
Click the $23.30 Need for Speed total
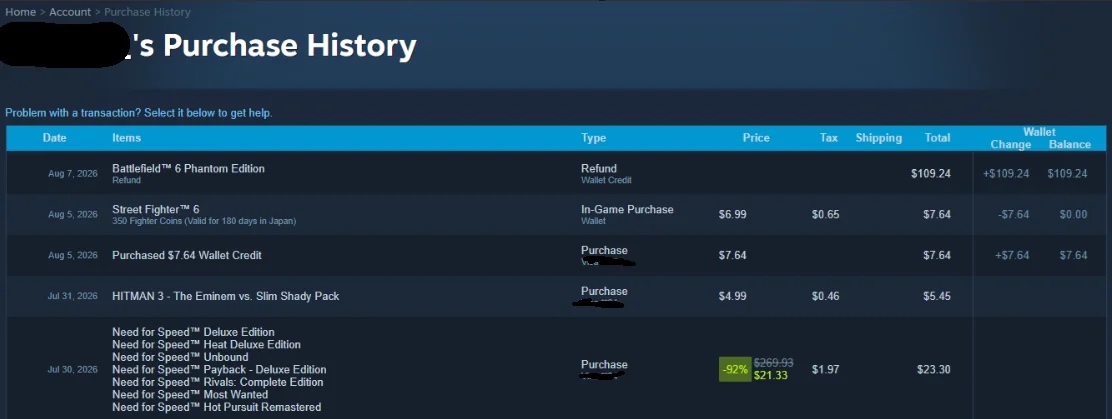[933, 369]
